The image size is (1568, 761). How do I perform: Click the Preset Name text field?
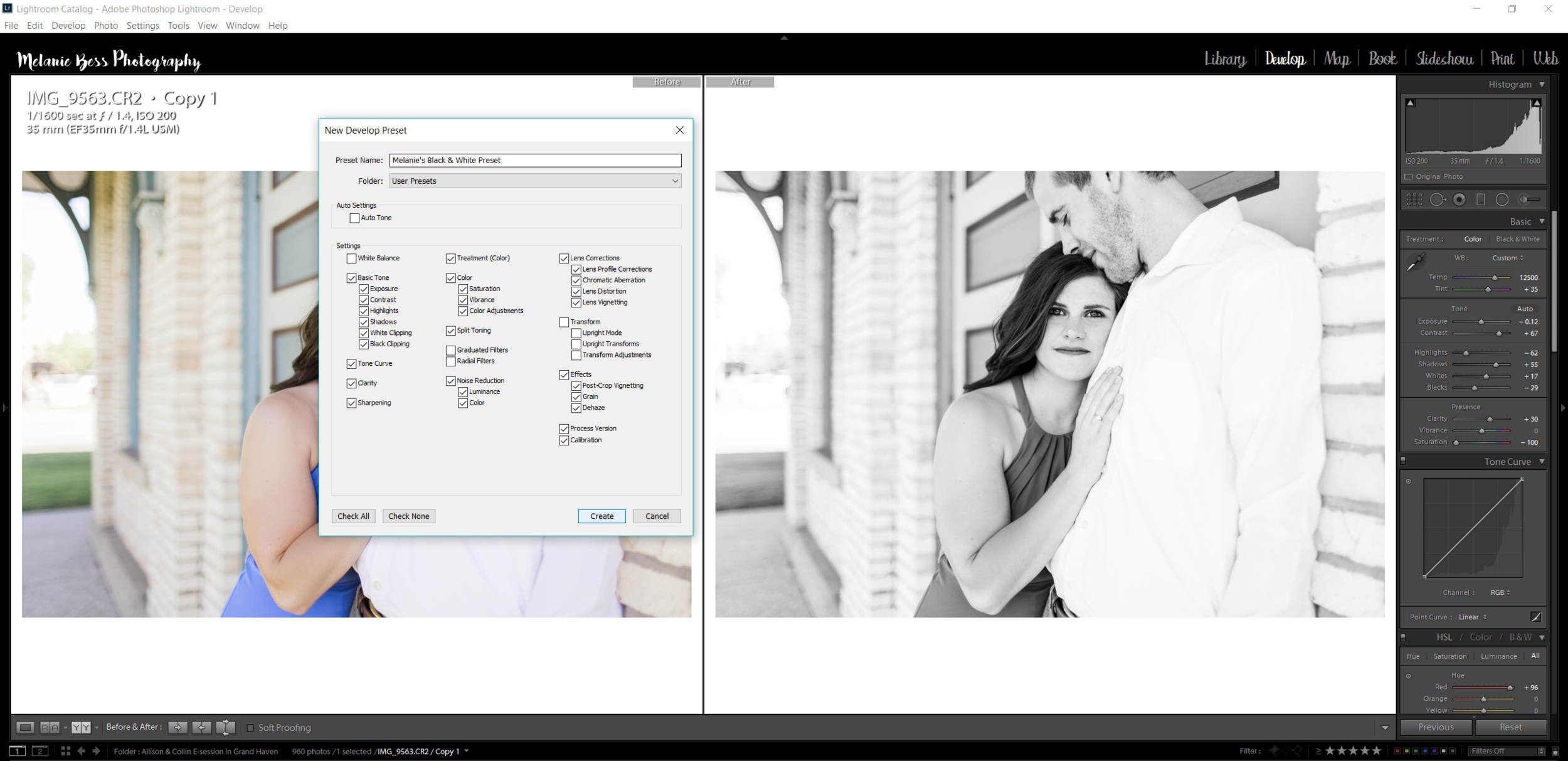pyautogui.click(x=535, y=161)
